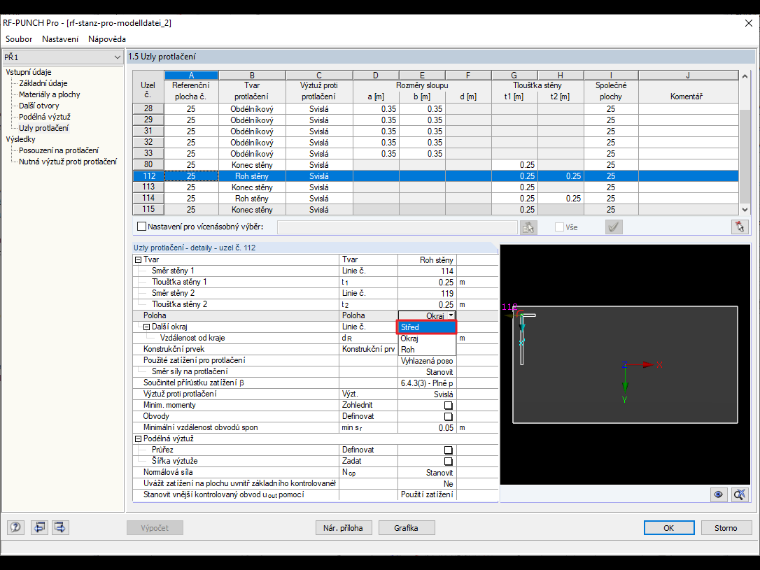
Task: Click the Výpočet button
Action: (155, 528)
